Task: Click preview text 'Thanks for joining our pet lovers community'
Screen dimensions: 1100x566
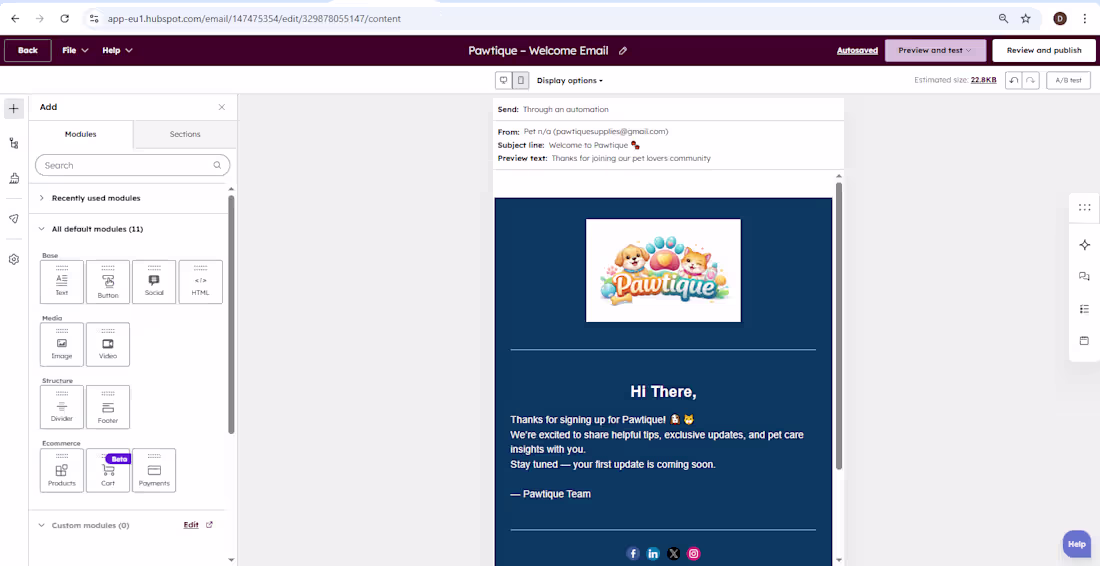Action: coord(631,159)
